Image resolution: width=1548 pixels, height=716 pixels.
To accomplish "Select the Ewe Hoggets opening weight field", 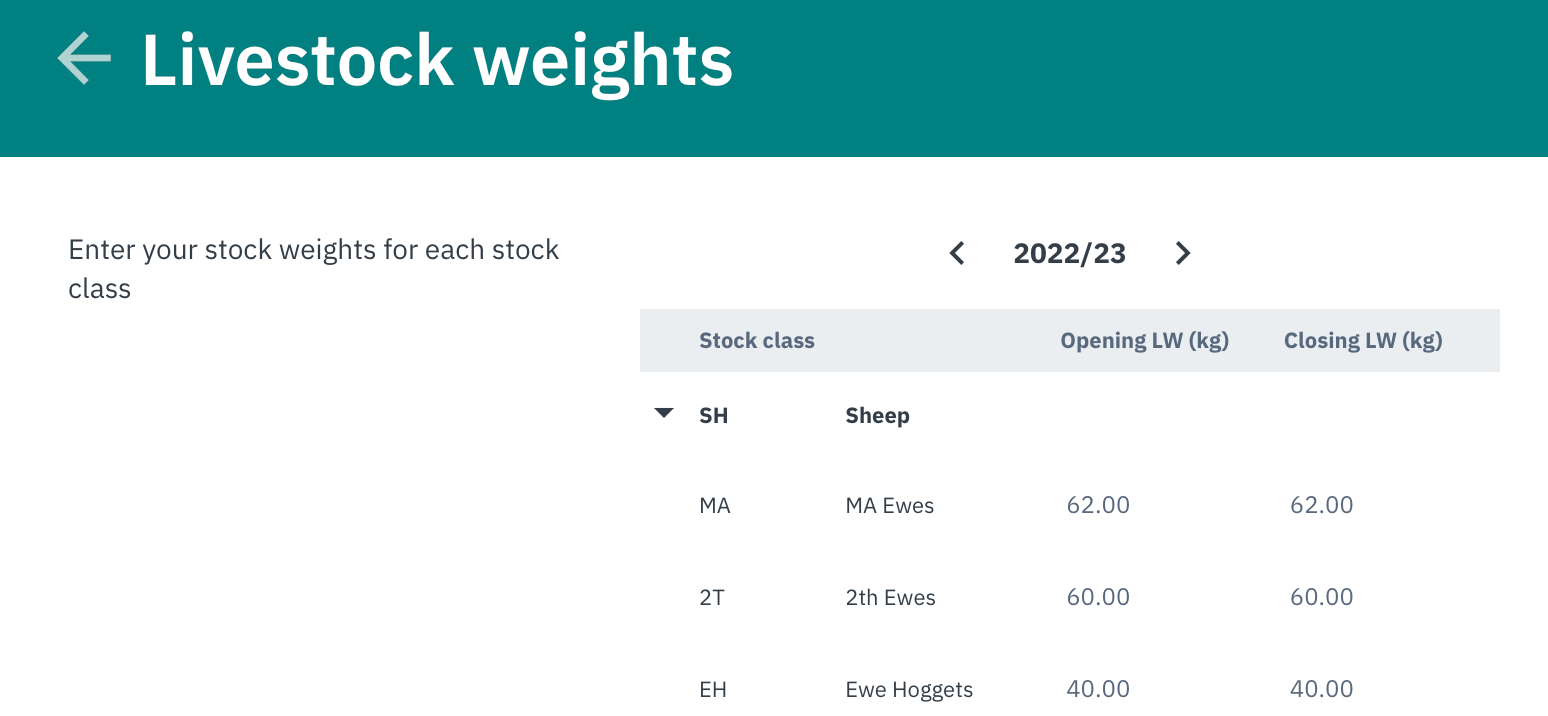I will [x=1098, y=689].
